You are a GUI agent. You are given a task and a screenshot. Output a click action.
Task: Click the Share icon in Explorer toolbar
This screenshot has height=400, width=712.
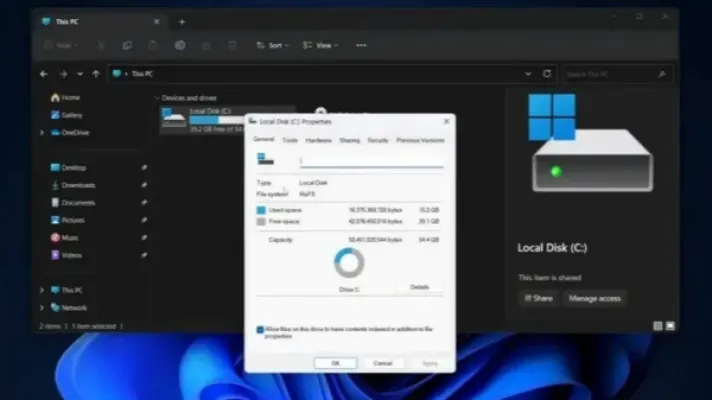pos(206,45)
